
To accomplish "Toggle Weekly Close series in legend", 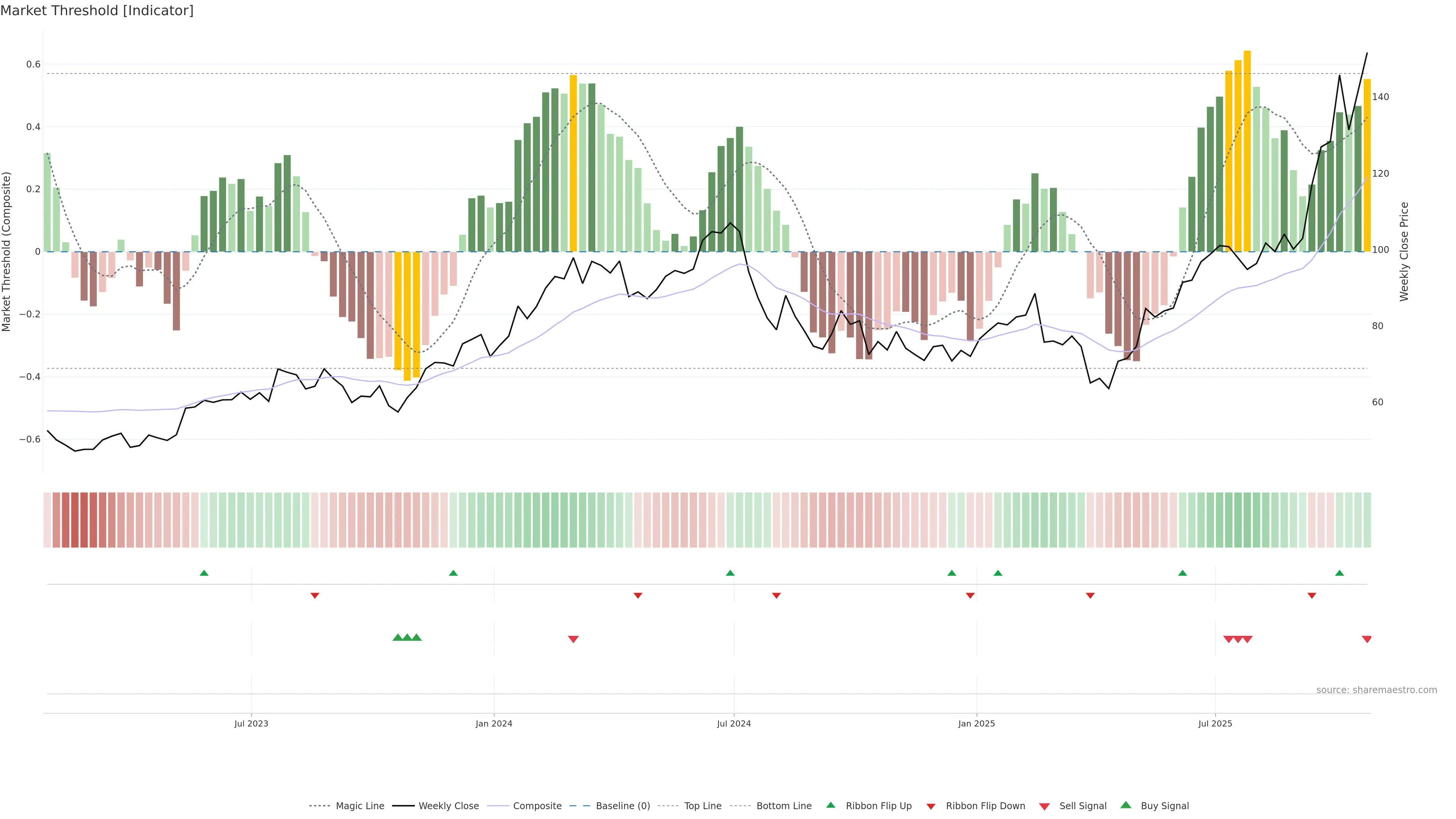I will 448,806.
